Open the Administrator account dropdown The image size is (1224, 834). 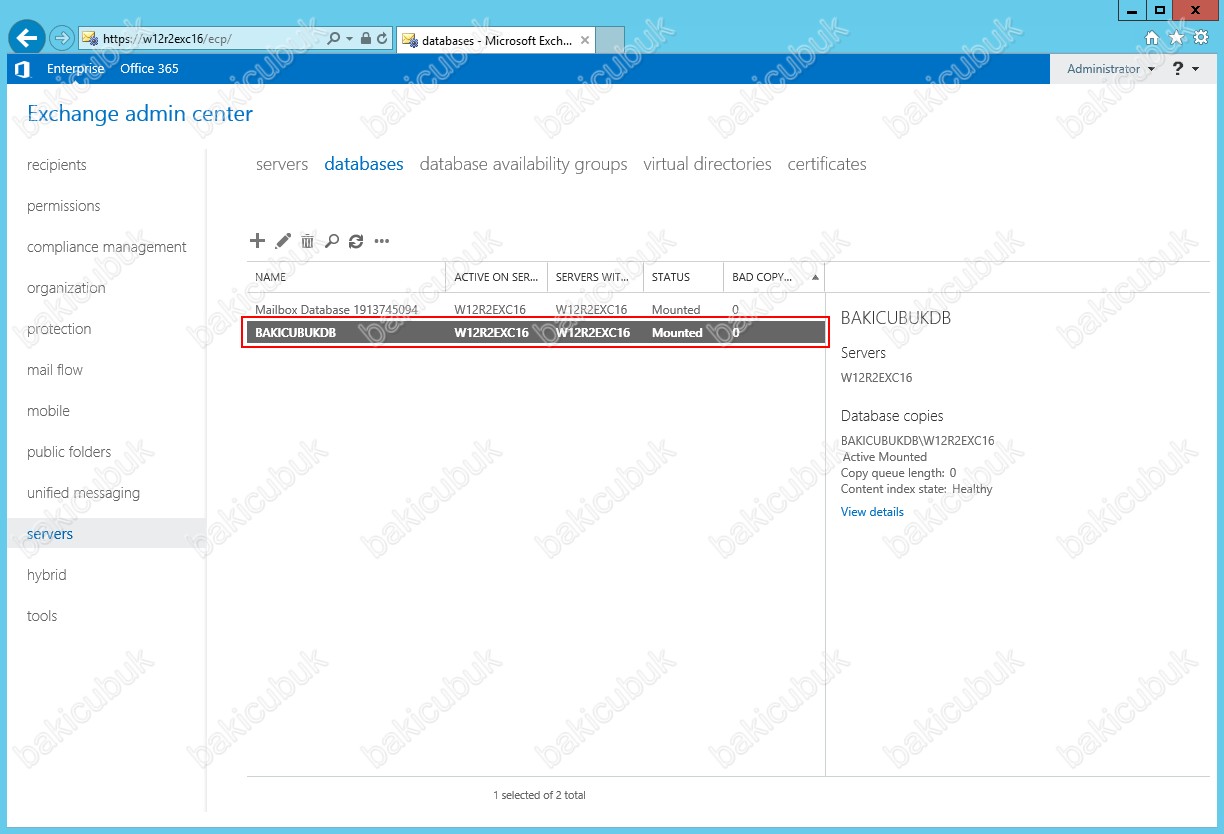pyautogui.click(x=1110, y=69)
